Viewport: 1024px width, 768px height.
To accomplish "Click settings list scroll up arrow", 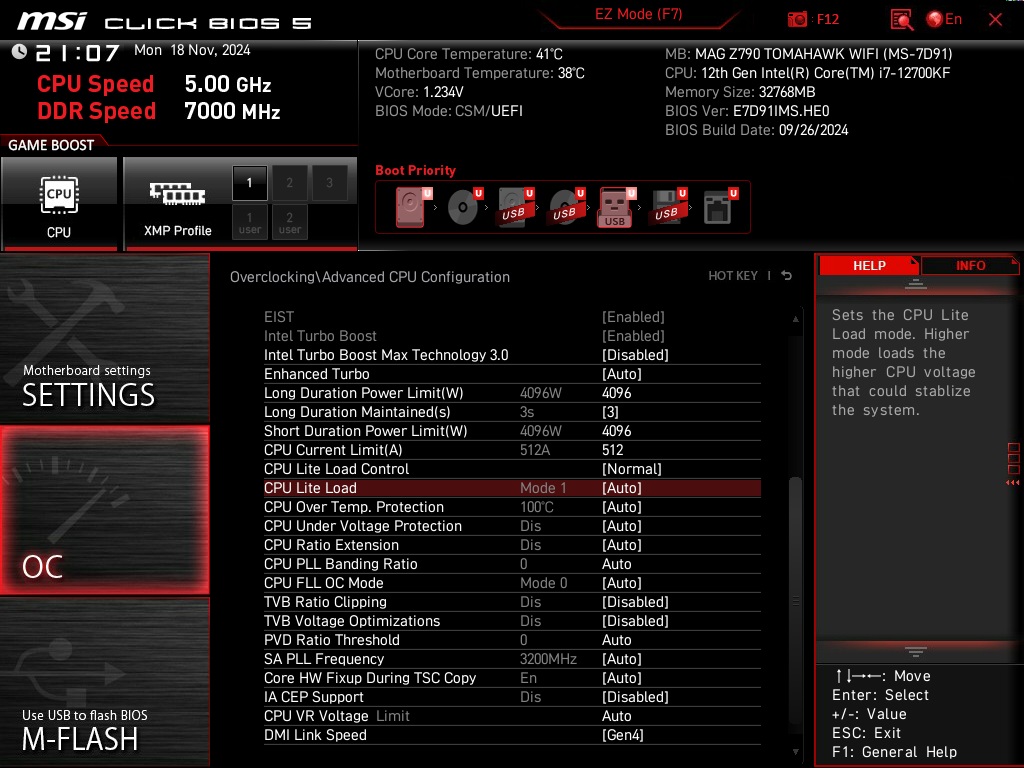I will [795, 319].
